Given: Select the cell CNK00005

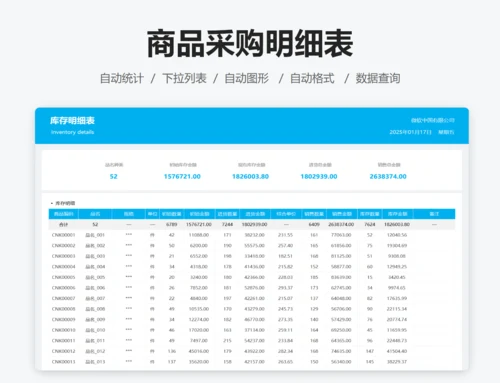Looking at the screenshot, I should [x=63, y=277].
